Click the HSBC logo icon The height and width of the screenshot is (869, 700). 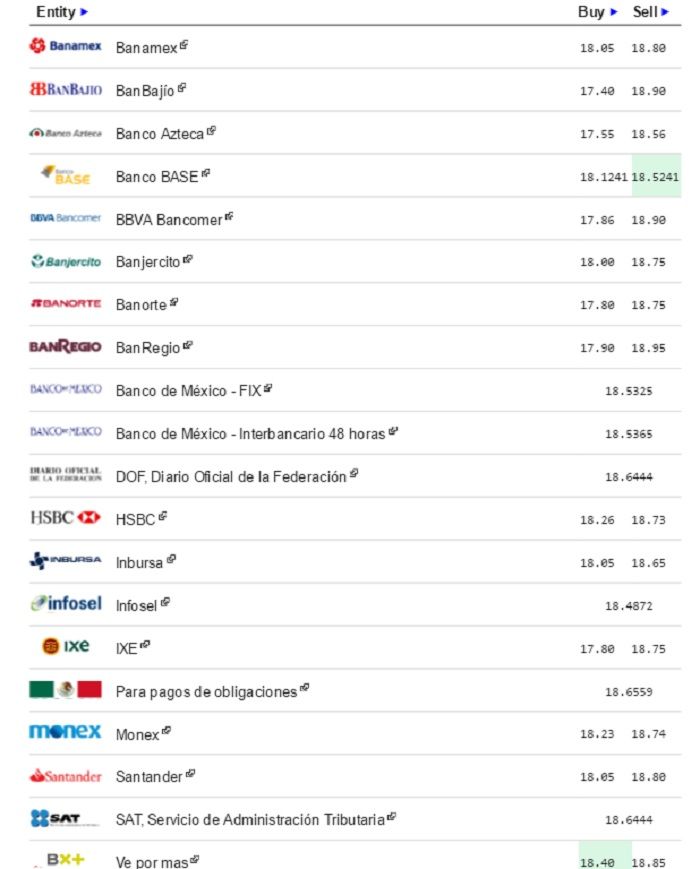tap(65, 518)
